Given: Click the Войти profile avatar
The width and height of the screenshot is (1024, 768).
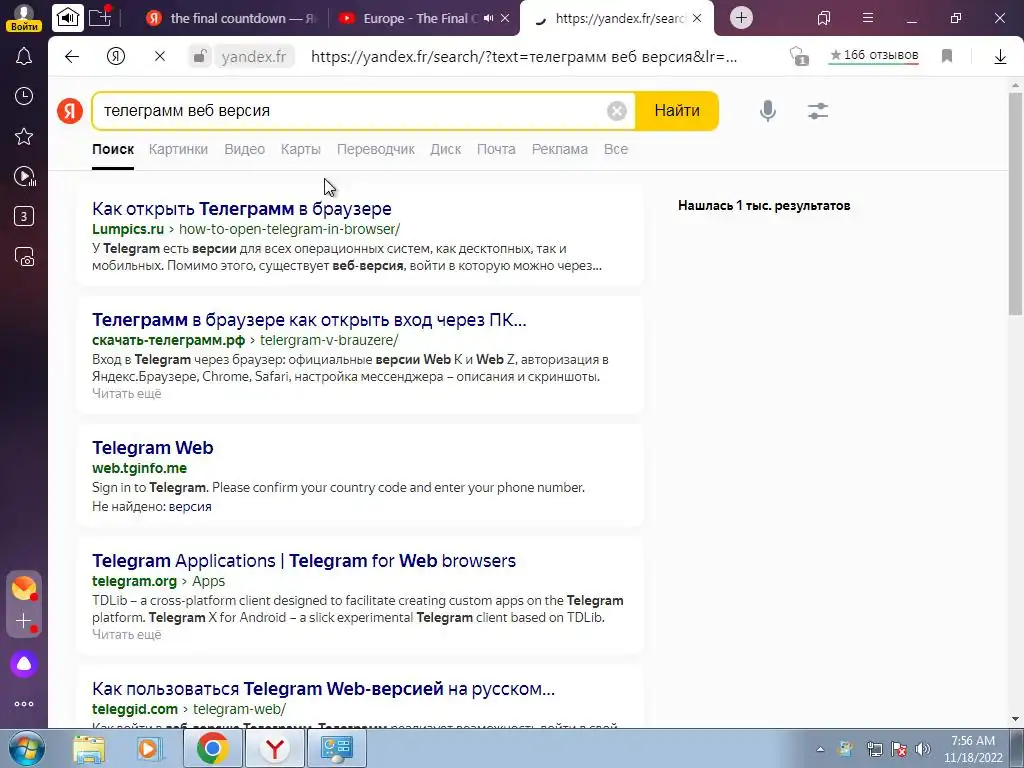Looking at the screenshot, I should coord(24,18).
